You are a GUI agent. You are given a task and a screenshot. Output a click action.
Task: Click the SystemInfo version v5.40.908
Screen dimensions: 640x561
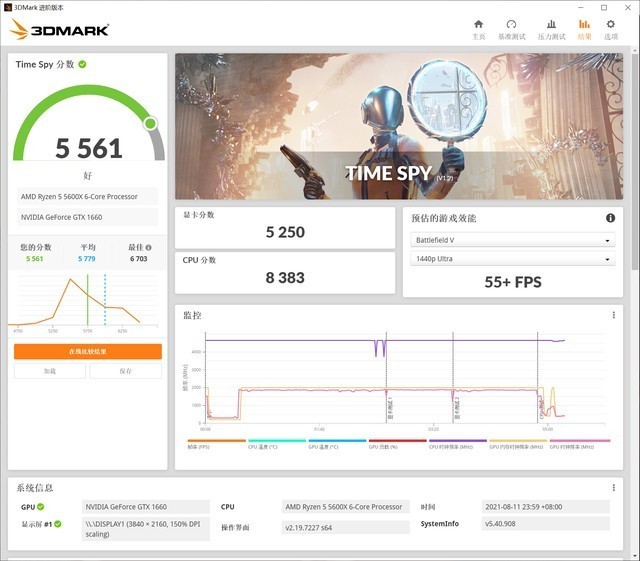[x=545, y=523]
